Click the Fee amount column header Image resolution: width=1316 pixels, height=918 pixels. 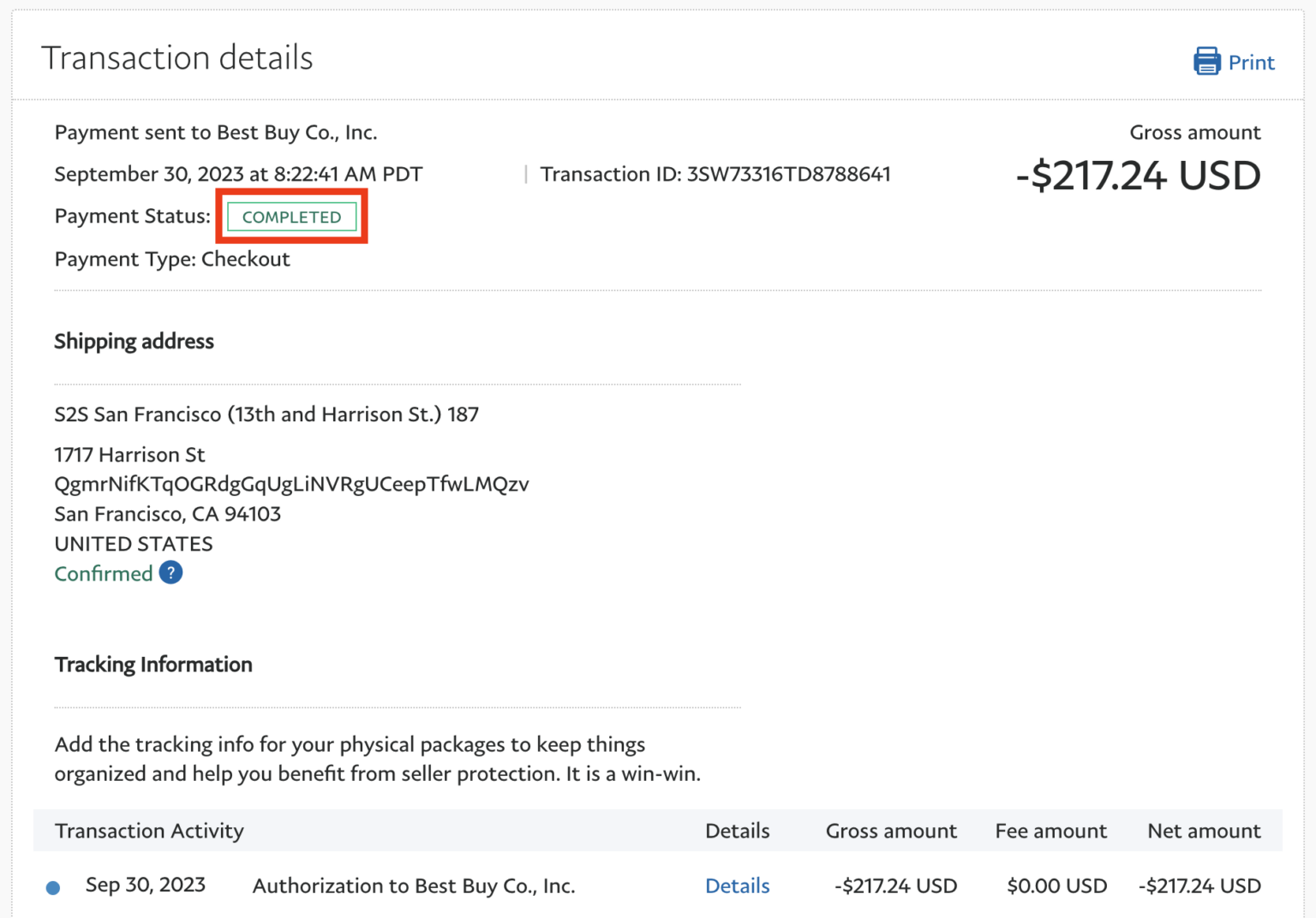[x=1050, y=831]
